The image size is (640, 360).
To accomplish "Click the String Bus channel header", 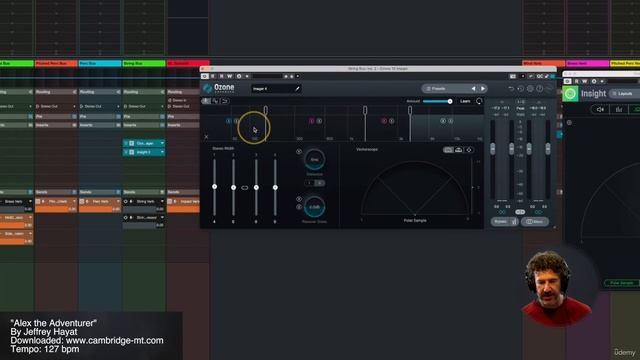I will (x=144, y=63).
